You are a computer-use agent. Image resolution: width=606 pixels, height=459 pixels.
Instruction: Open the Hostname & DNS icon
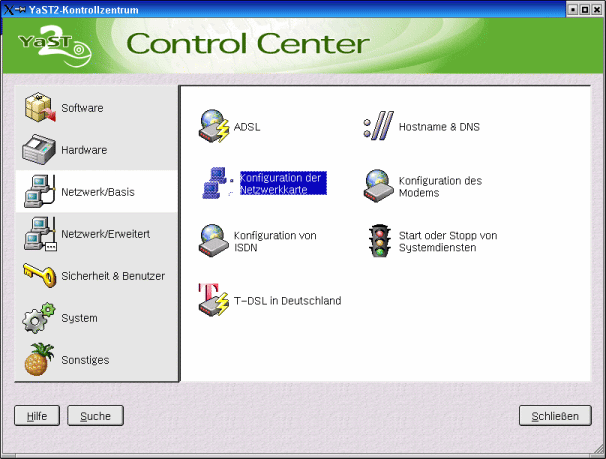tap(378, 126)
